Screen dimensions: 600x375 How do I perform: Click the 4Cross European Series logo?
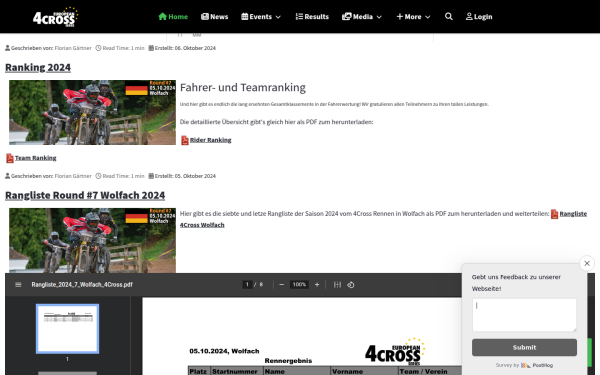click(x=55, y=17)
